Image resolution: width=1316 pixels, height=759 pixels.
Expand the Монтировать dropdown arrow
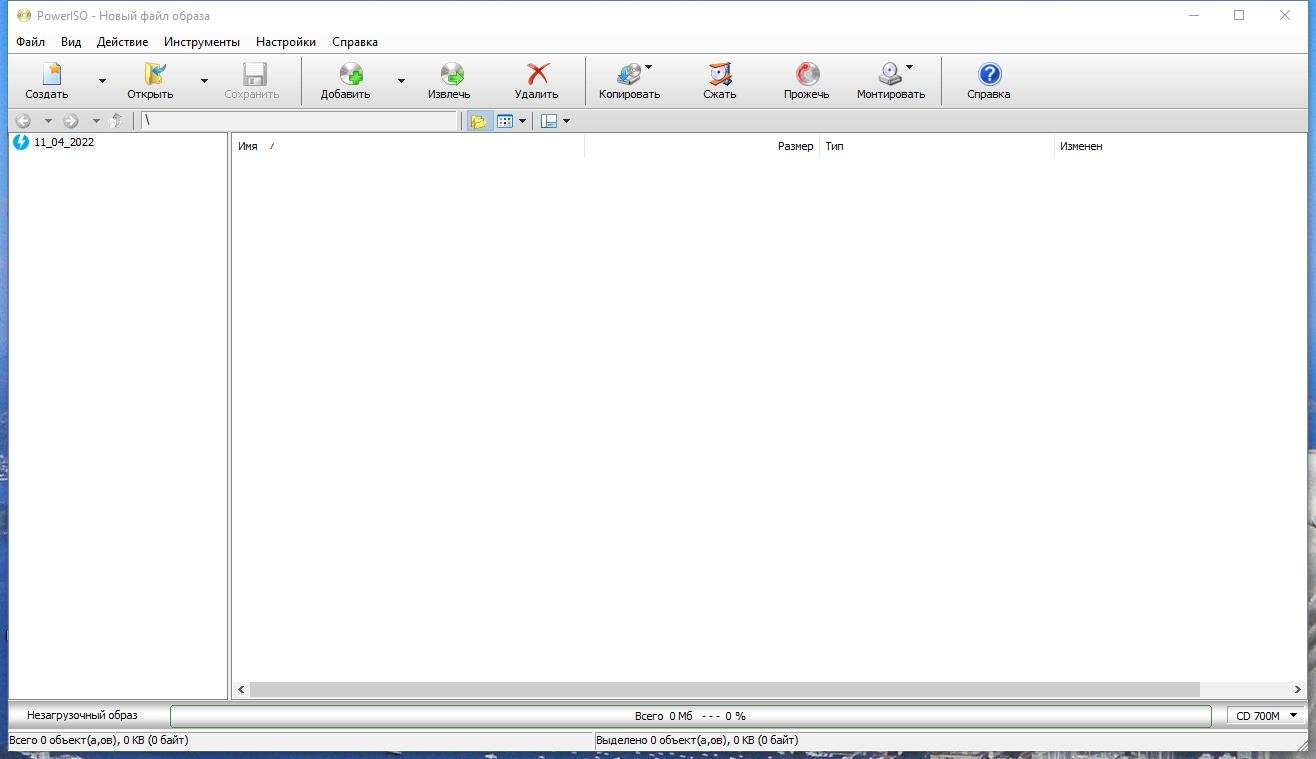pyautogui.click(x=909, y=67)
